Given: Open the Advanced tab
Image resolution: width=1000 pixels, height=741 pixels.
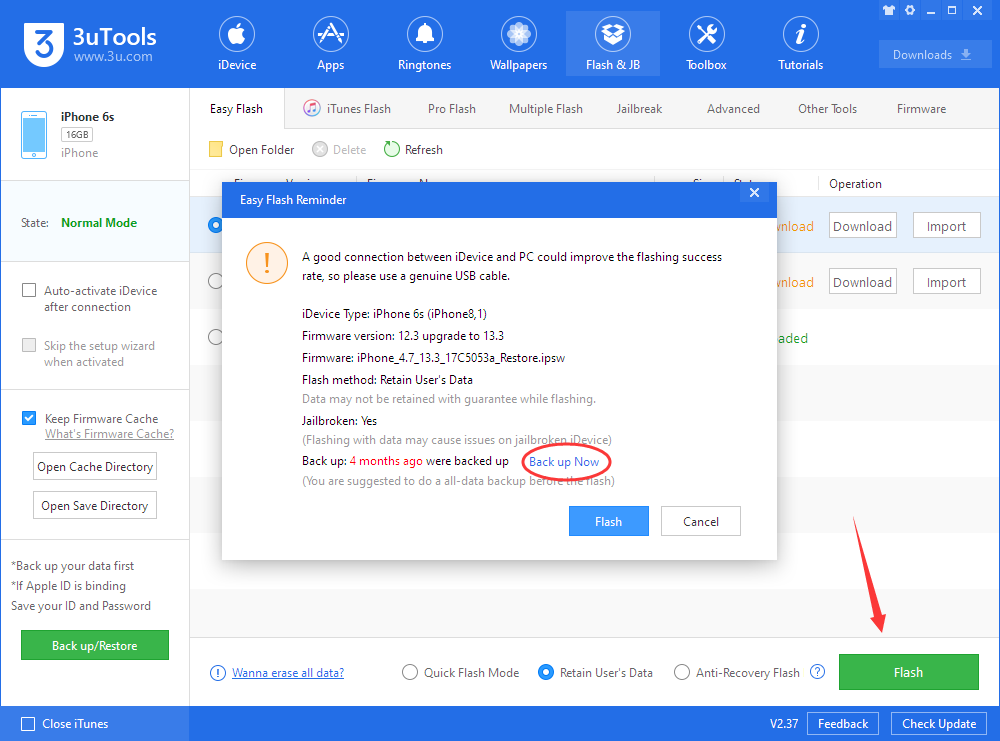Looking at the screenshot, I should point(733,109).
